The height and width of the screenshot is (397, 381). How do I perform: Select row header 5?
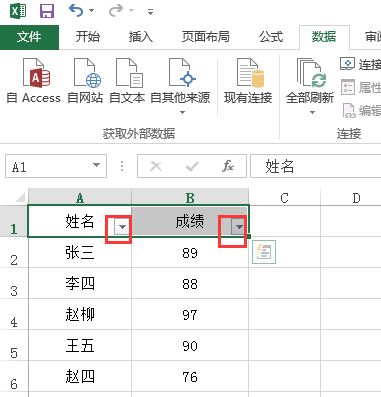14,345
